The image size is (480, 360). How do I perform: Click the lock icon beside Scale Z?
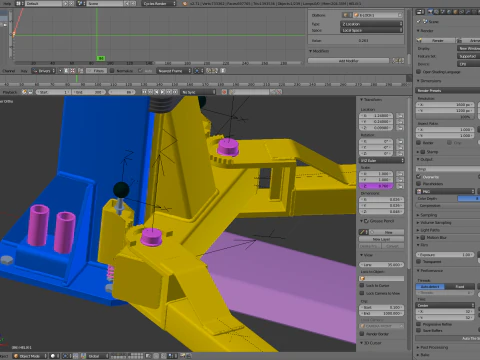[400, 186]
